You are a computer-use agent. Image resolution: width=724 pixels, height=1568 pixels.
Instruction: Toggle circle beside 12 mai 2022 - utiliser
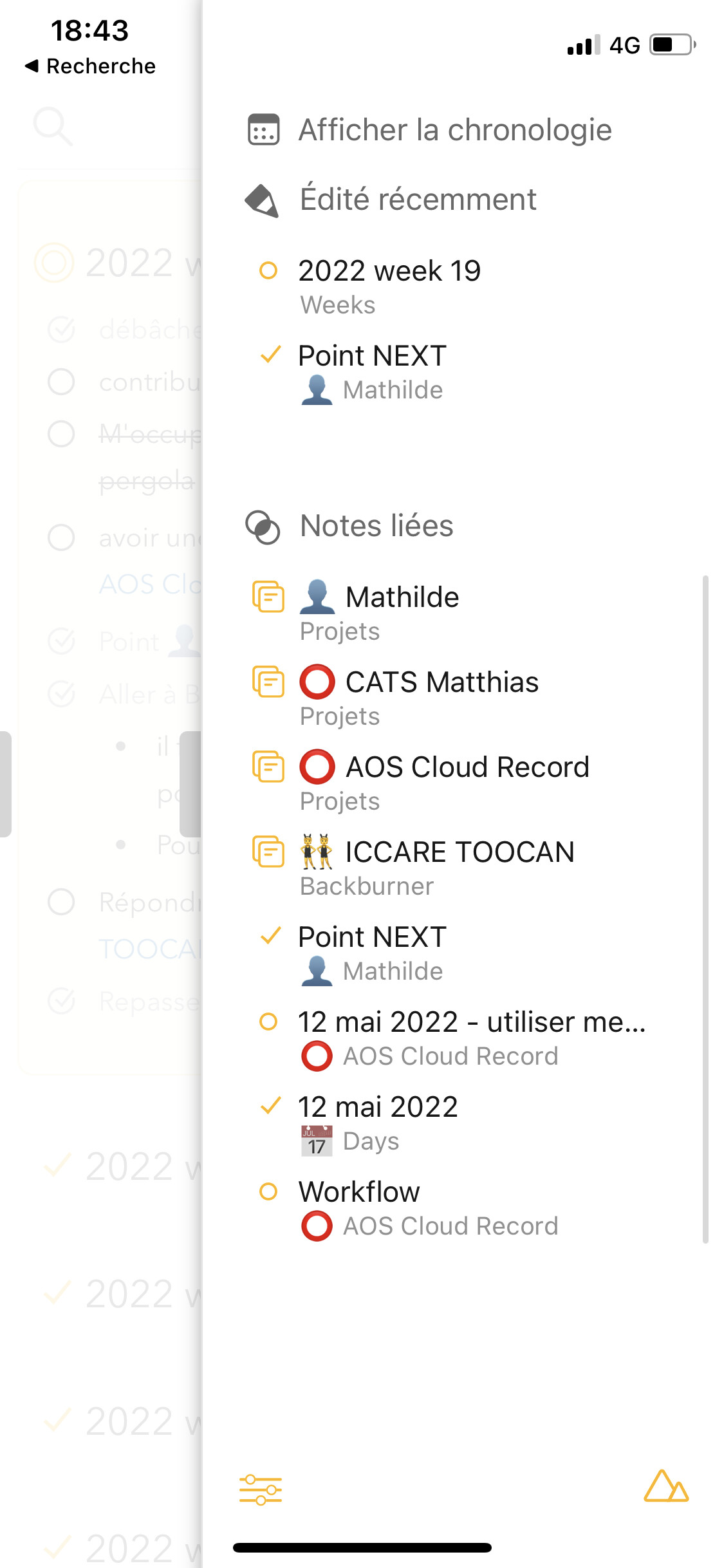[x=268, y=1022]
